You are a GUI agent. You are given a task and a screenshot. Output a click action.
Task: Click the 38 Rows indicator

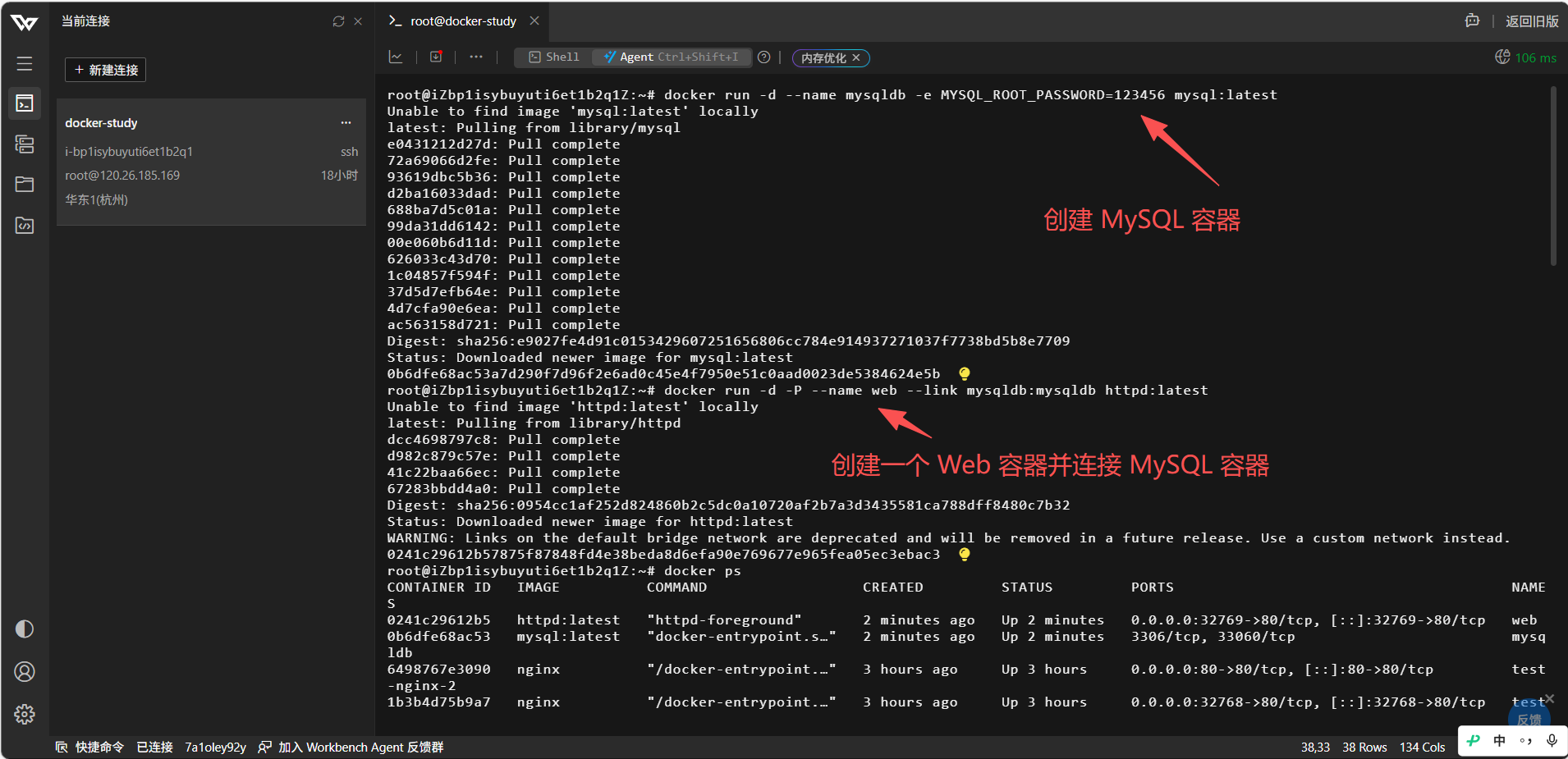coord(1364,747)
